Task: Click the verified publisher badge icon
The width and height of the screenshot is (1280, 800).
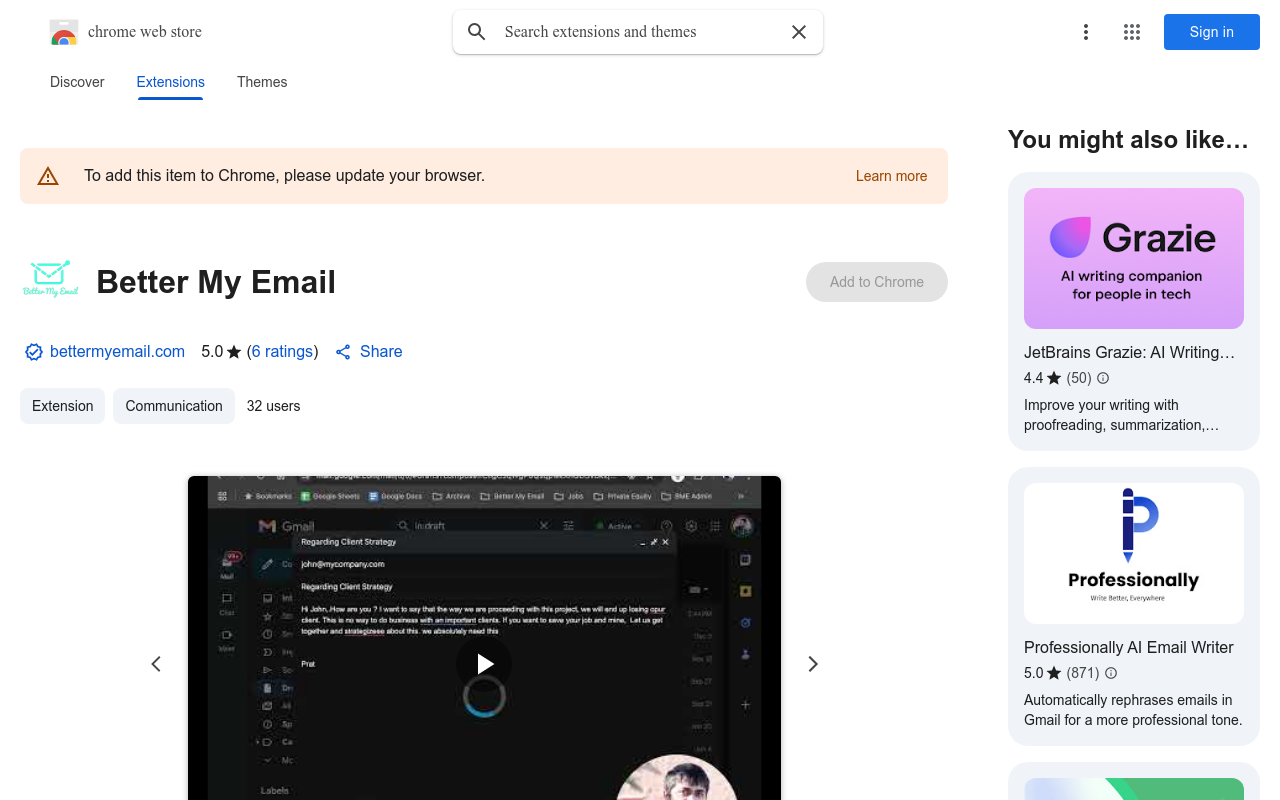Action: [x=34, y=352]
